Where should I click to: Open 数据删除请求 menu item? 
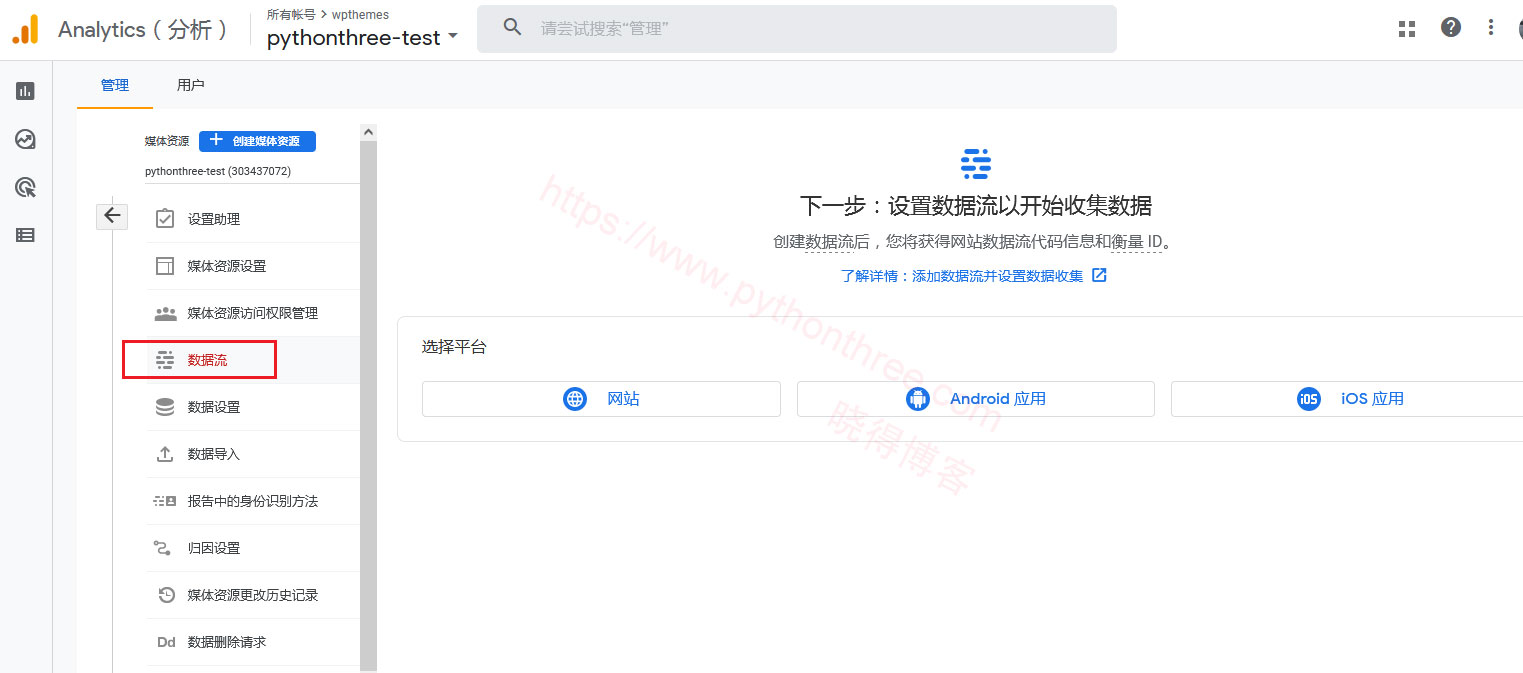coord(253,642)
